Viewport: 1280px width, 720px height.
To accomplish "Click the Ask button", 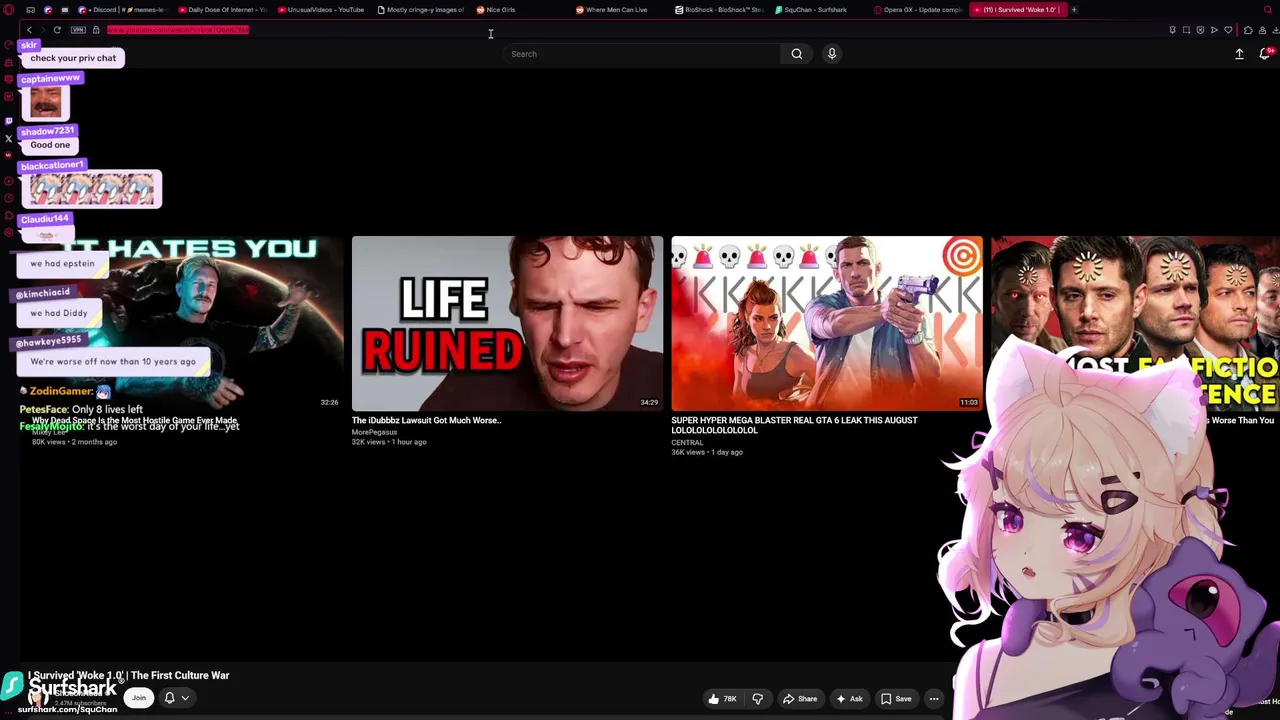I will [849, 699].
